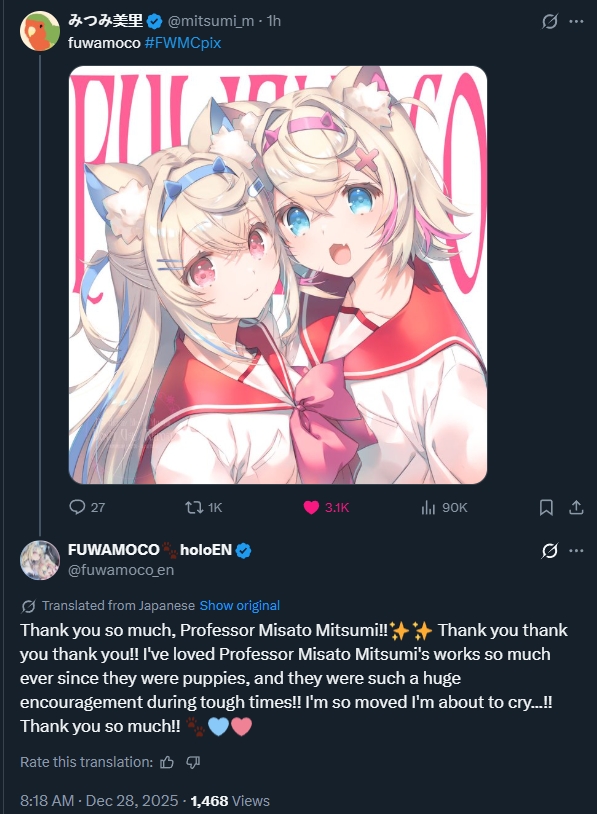Repost the fuwamoco artwork tweet
The height and width of the screenshot is (814, 597).
pyautogui.click(x=203, y=507)
